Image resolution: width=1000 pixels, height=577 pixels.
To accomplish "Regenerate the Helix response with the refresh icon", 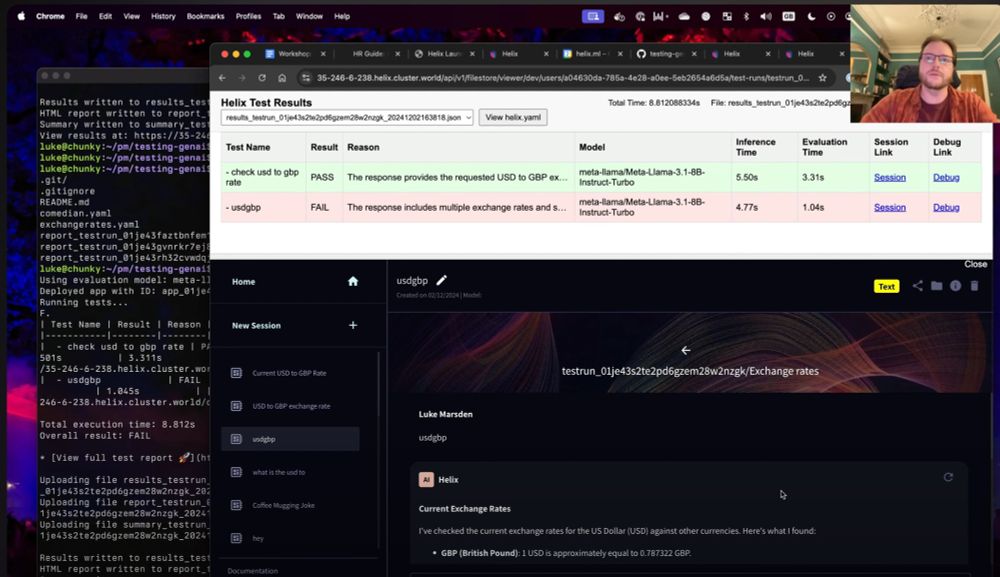I will click(x=948, y=477).
